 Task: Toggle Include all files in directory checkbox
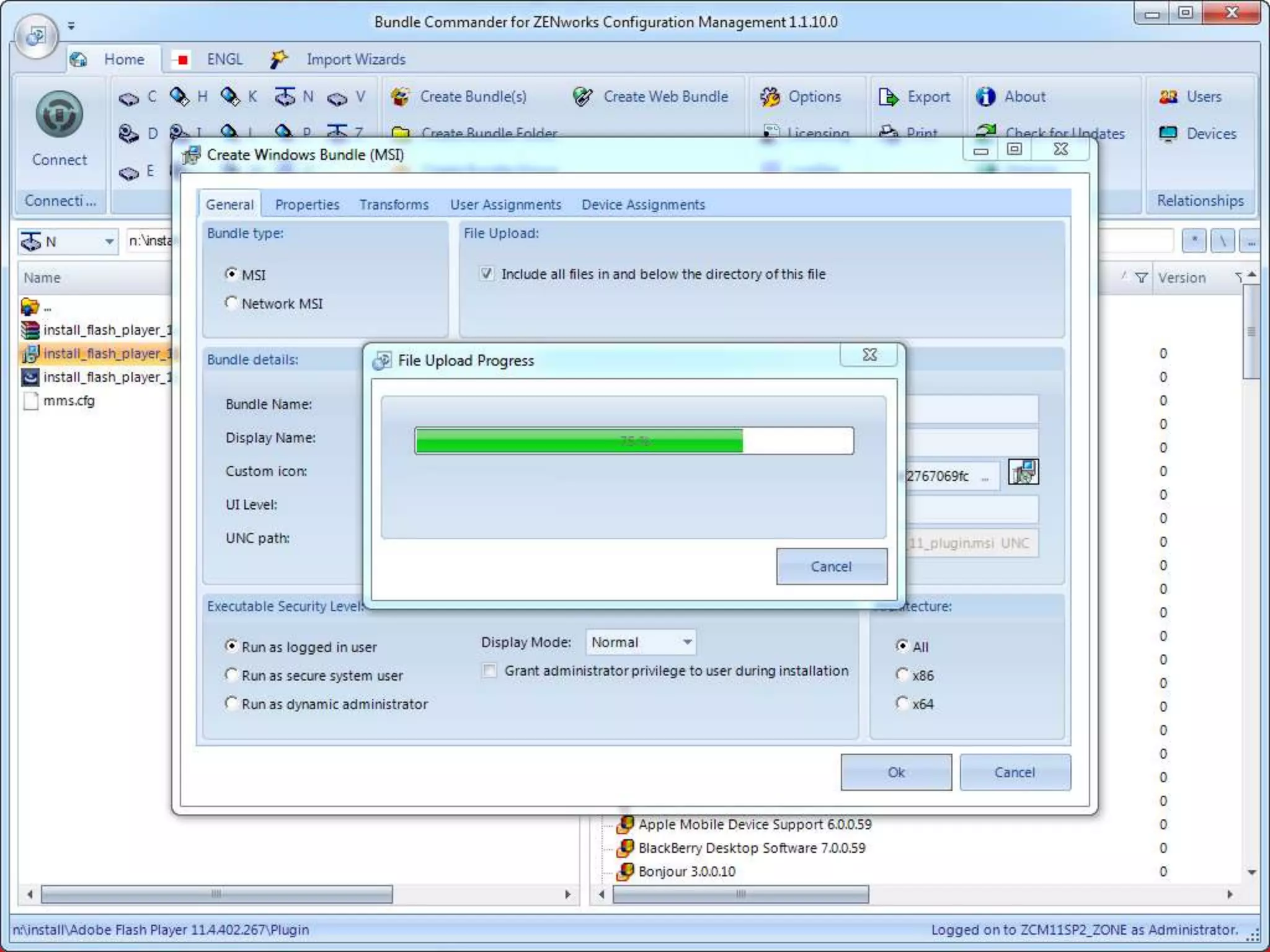coord(487,273)
